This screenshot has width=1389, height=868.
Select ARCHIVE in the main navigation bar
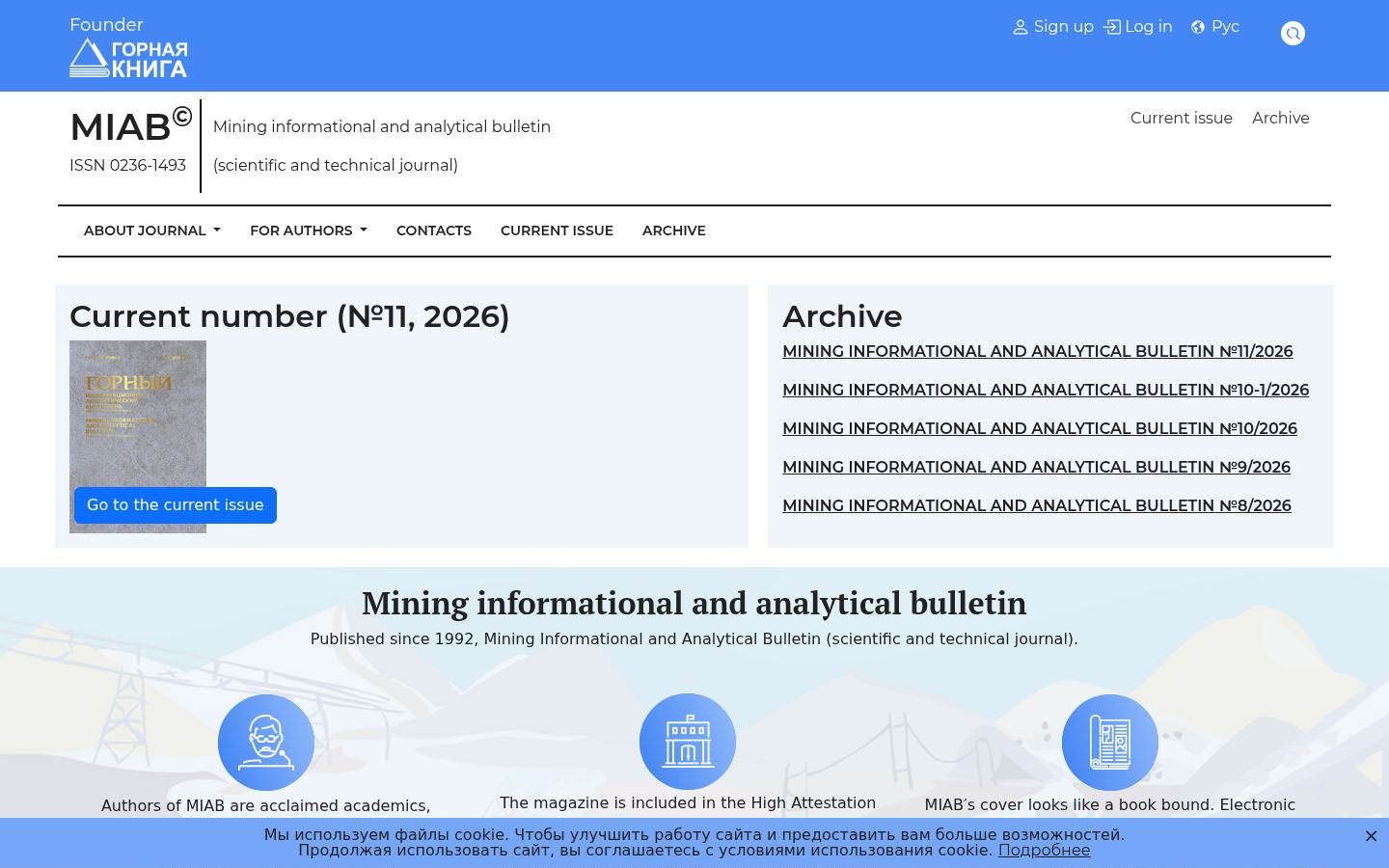click(x=674, y=231)
